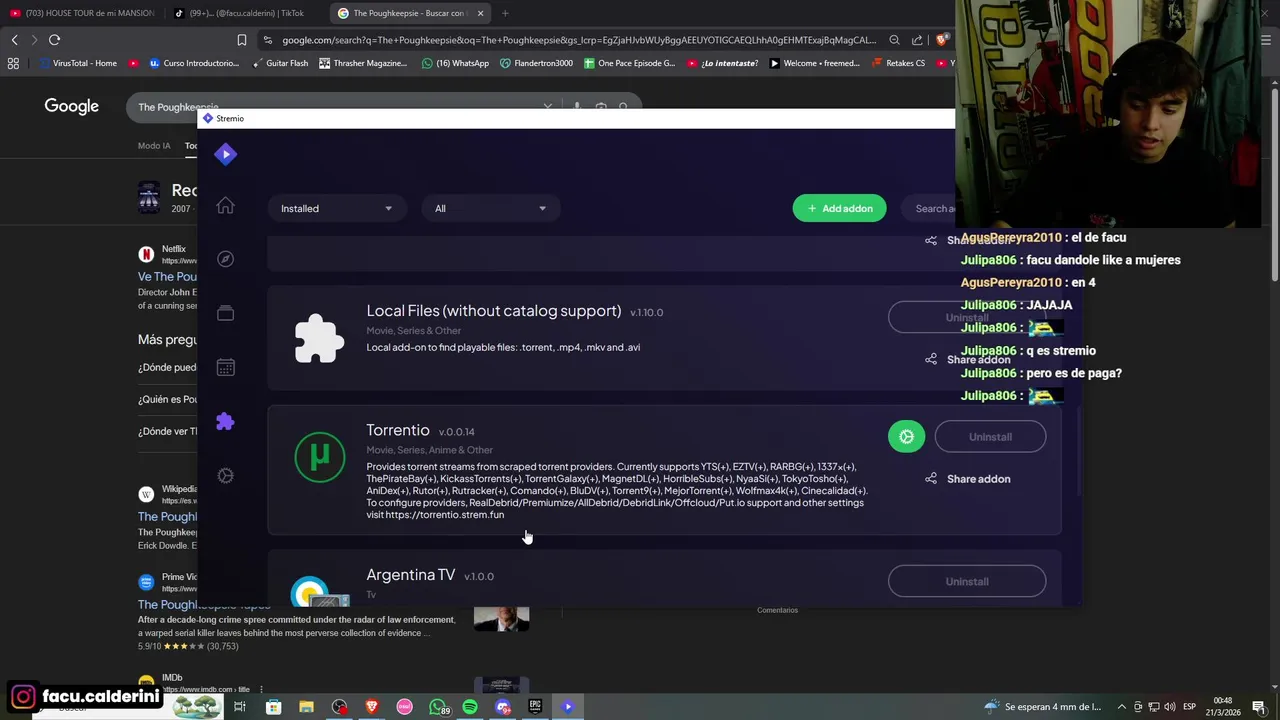The image size is (1280, 720).
Task: Click the zoom magnifier in address bar
Action: click(894, 40)
